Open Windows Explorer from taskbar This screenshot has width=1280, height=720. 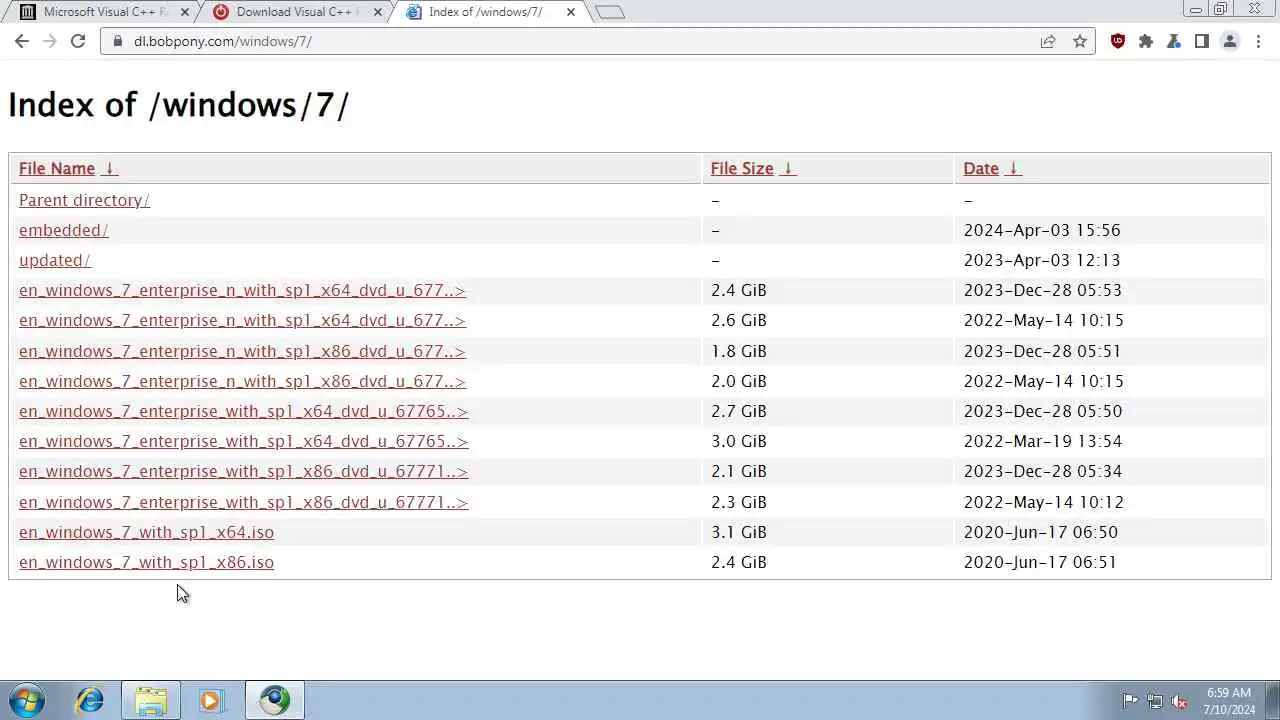pyautogui.click(x=151, y=701)
